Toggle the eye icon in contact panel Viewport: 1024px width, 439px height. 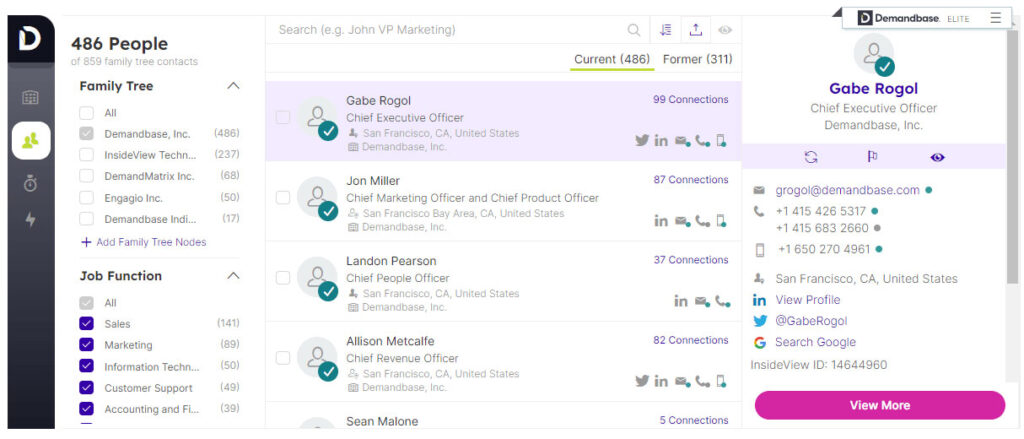(x=937, y=157)
